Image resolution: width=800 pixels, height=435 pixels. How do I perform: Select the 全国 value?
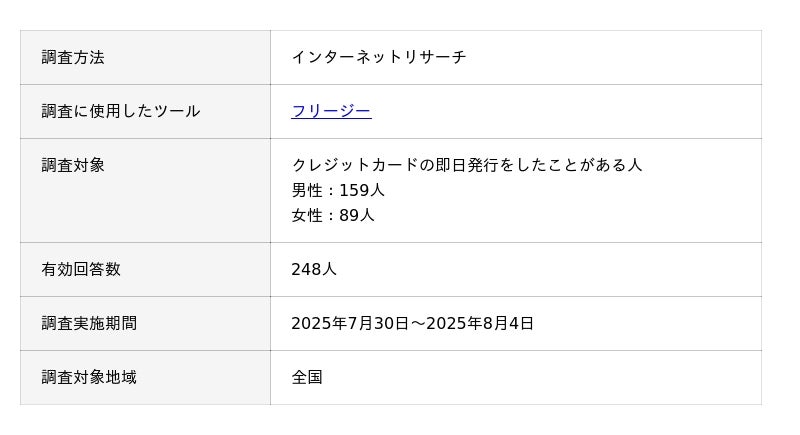(x=307, y=377)
